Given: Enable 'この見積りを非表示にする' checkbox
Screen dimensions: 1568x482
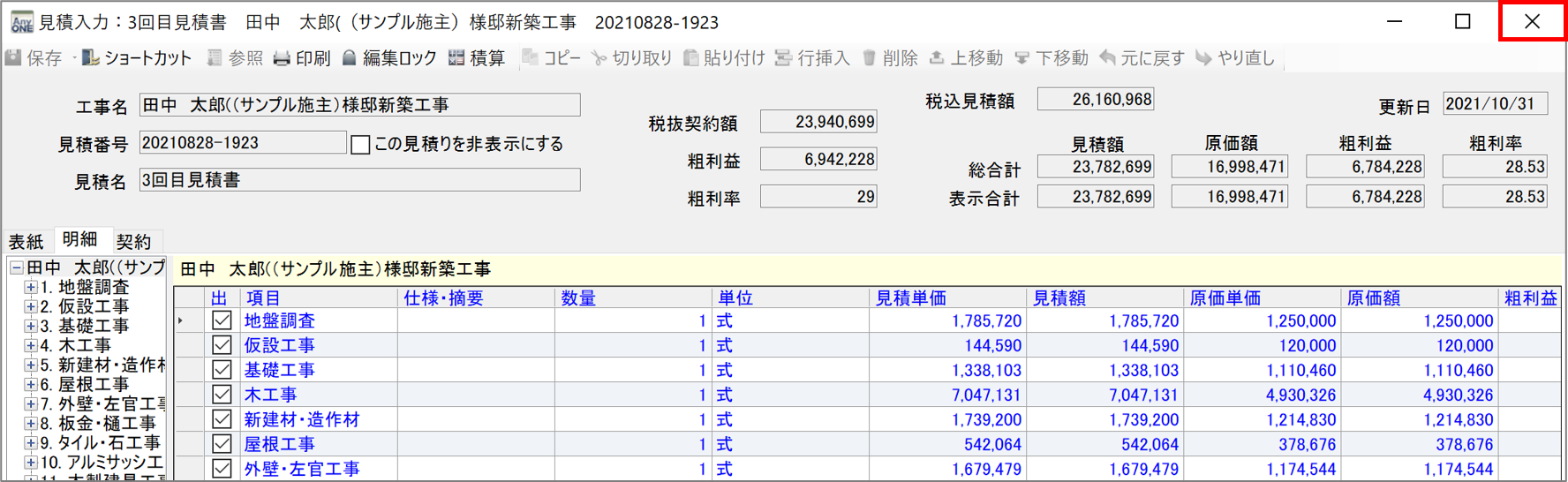Looking at the screenshot, I should [360, 144].
